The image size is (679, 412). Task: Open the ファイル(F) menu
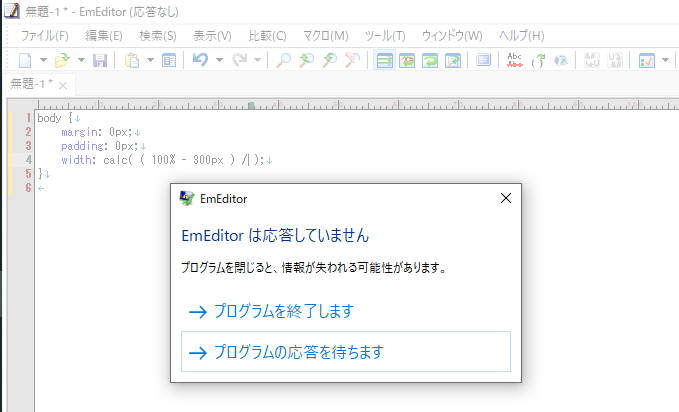45,36
